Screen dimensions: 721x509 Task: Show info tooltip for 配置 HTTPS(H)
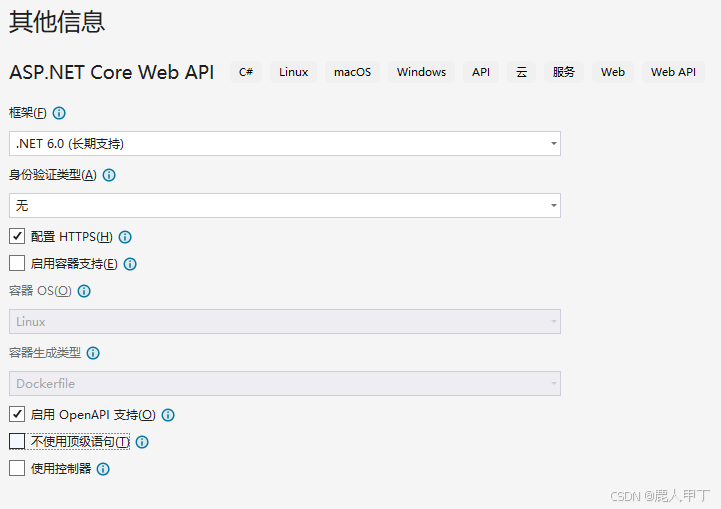pos(125,237)
